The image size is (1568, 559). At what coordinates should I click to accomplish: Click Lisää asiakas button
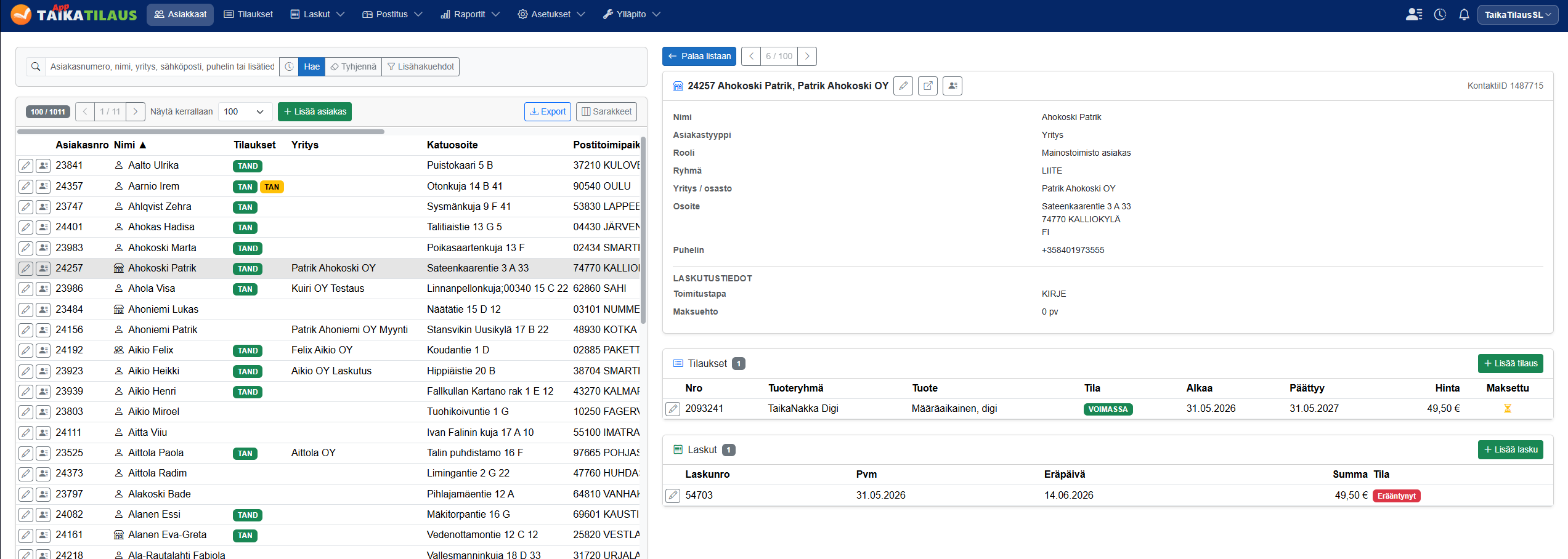[x=315, y=111]
